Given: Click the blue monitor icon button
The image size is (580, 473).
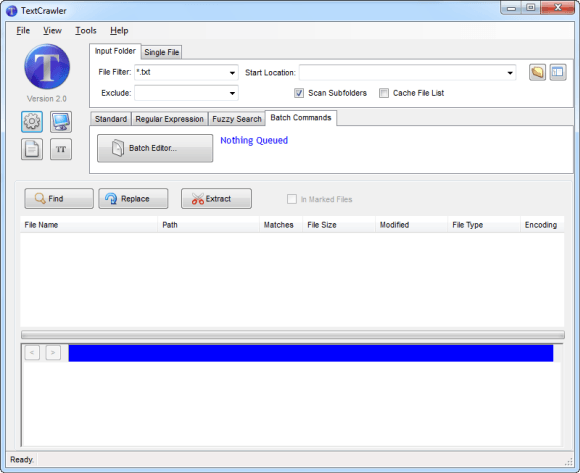Looking at the screenshot, I should pyautogui.click(x=61, y=122).
